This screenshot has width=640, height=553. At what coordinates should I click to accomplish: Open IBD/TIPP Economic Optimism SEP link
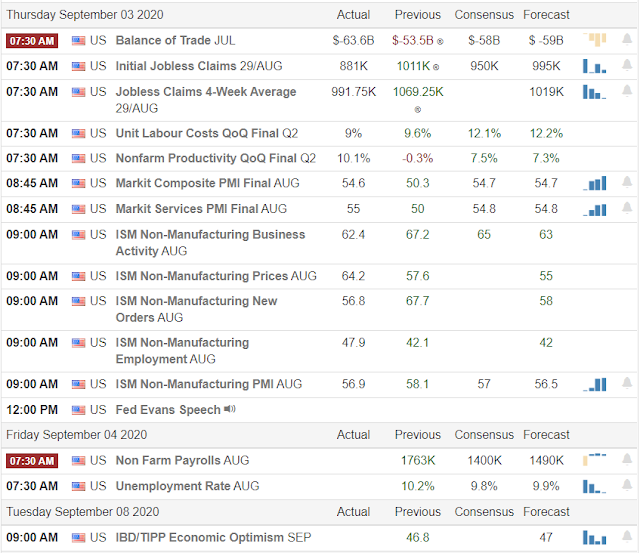(x=213, y=537)
